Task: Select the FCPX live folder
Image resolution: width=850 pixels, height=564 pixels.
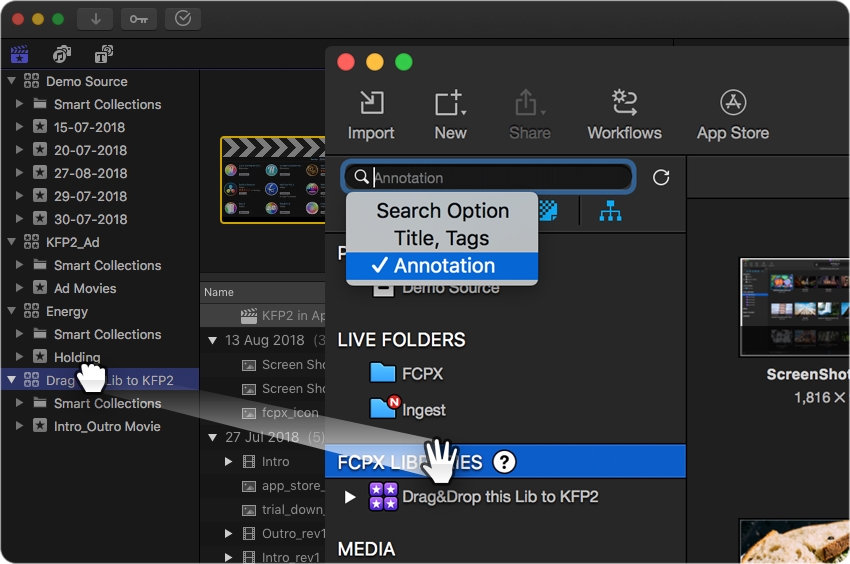Action: click(406, 374)
